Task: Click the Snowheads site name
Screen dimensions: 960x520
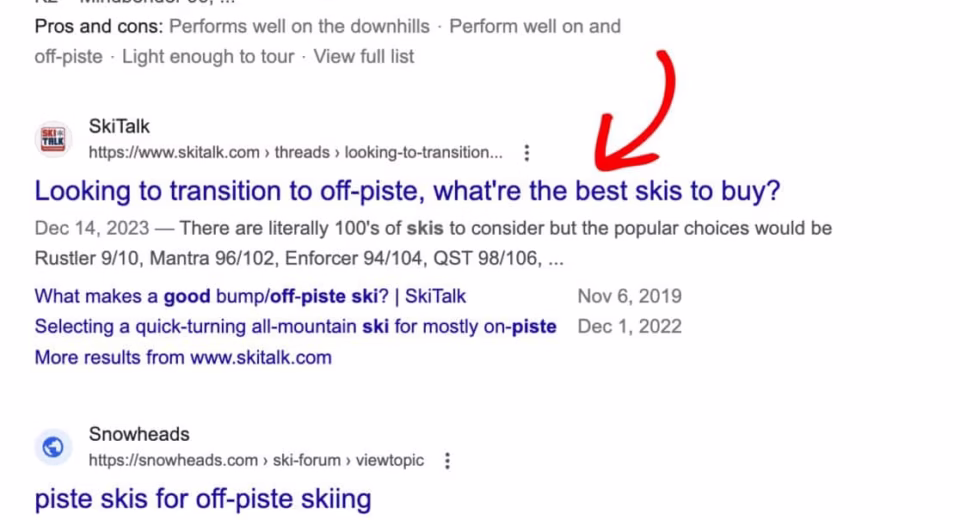Action: [139, 434]
